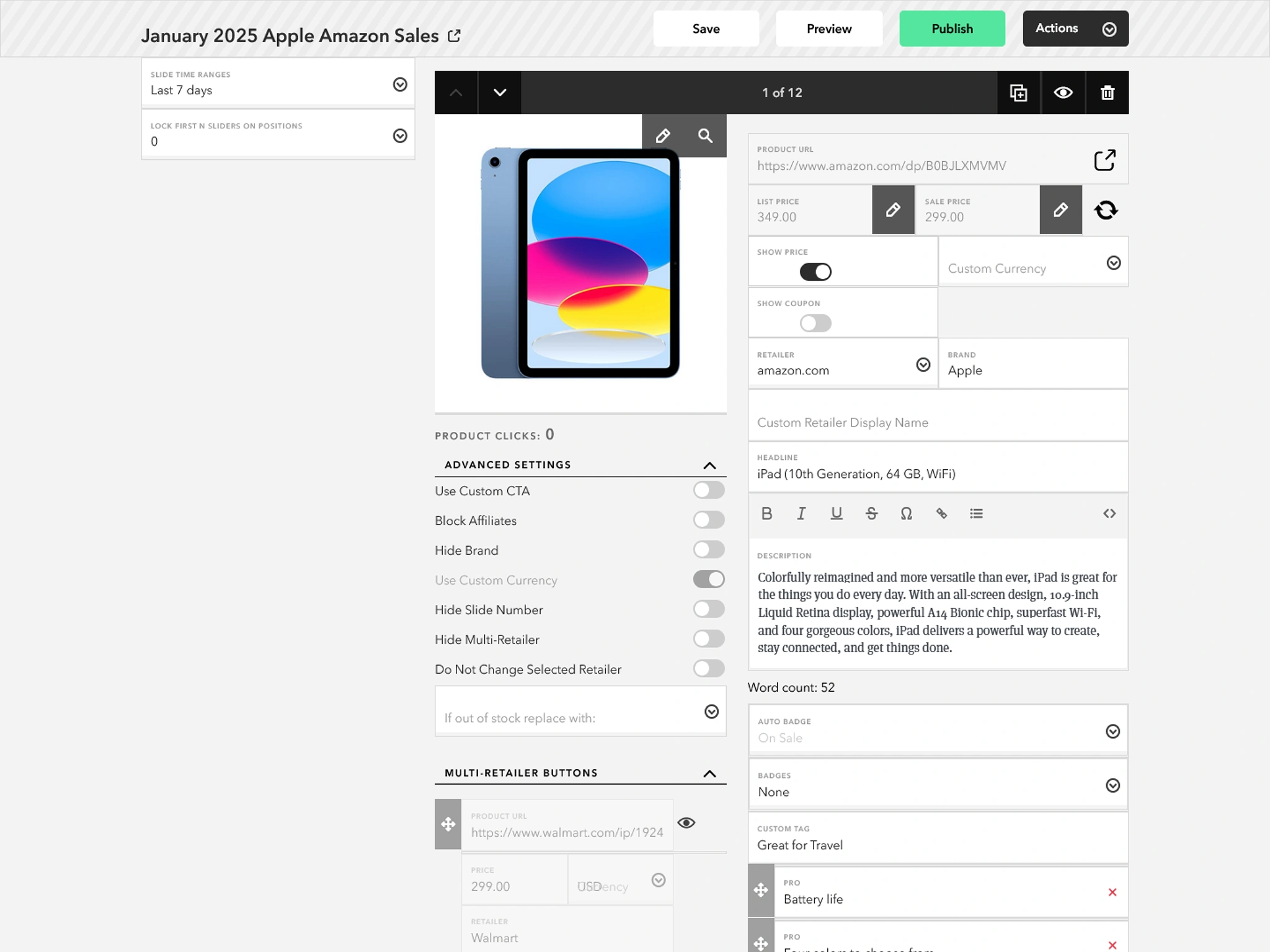Viewport: 1270px width, 952px height.
Task: Edit the list price with pencil icon
Action: tap(892, 210)
